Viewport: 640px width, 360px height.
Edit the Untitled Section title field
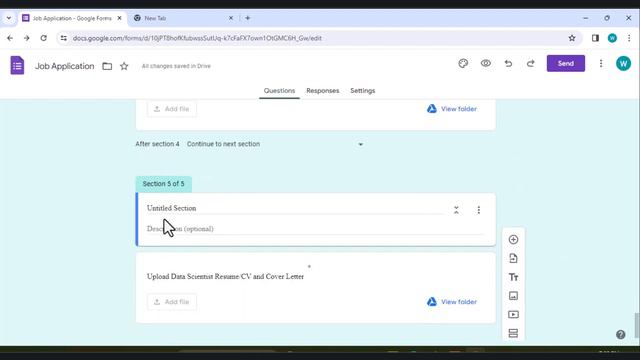tap(295, 208)
